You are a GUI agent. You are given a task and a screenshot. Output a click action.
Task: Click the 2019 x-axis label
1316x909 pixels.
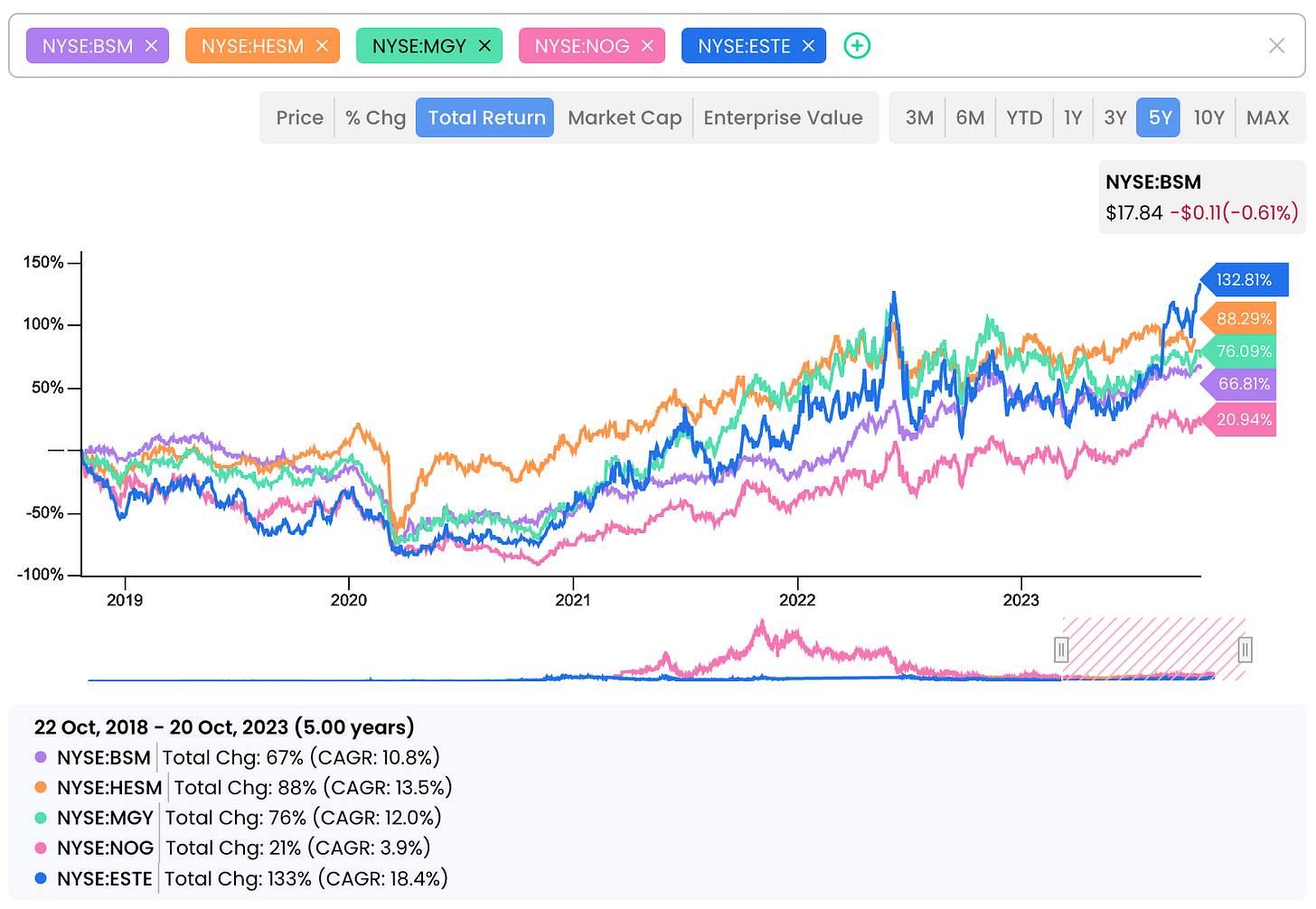coord(125,600)
